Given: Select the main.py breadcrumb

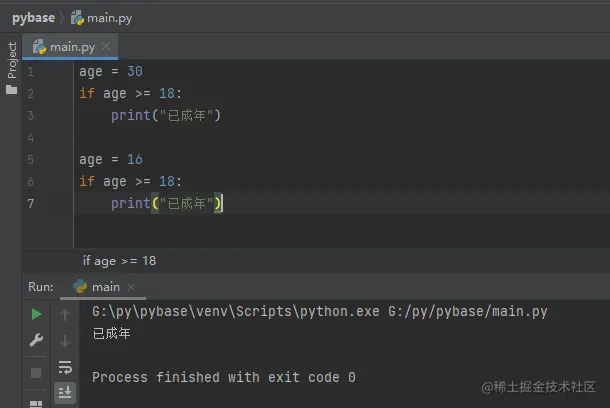Looking at the screenshot, I should click(x=102, y=18).
